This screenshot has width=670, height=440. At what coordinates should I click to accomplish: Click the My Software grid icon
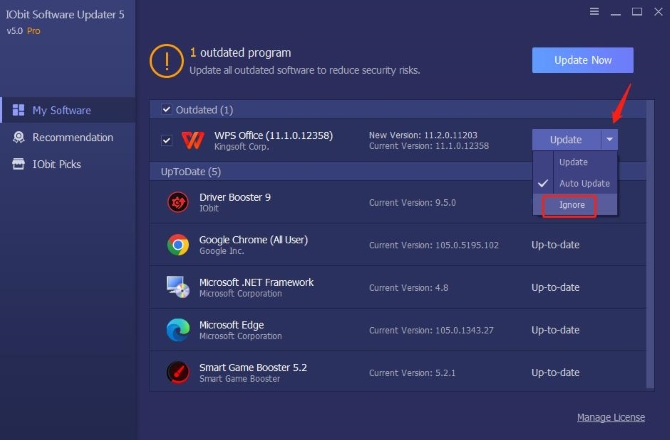[18, 110]
